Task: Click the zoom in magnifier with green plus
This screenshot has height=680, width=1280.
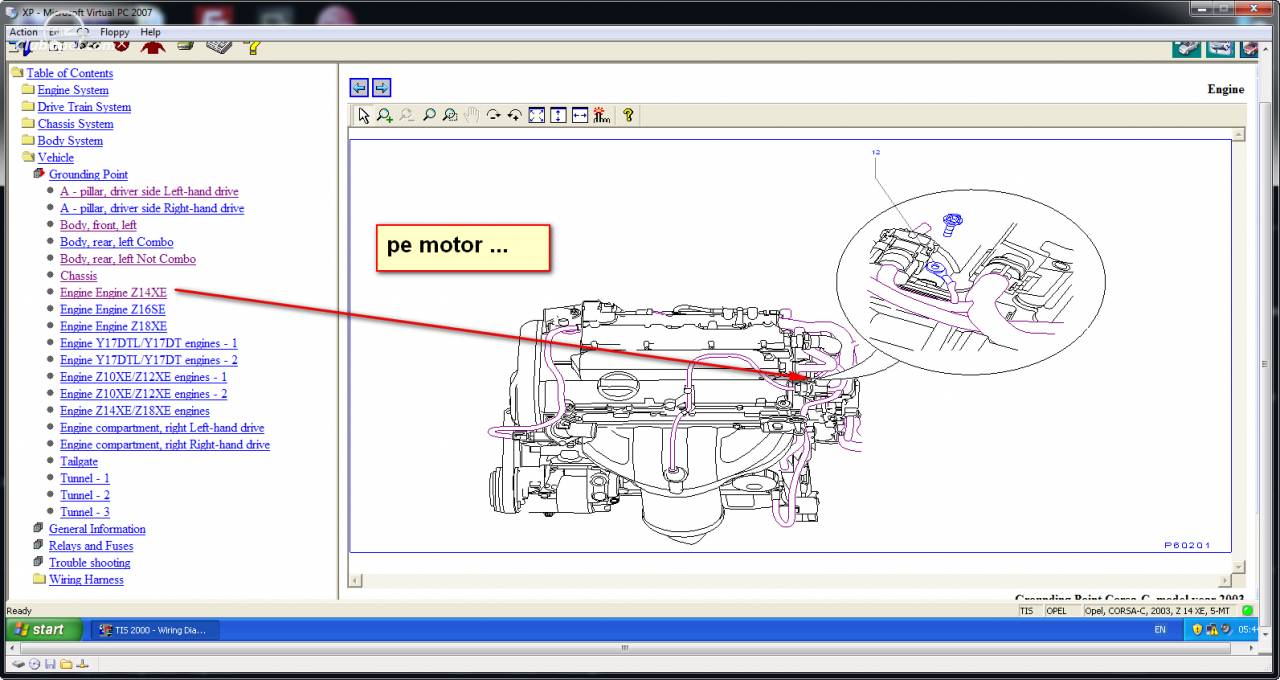Action: (385, 115)
